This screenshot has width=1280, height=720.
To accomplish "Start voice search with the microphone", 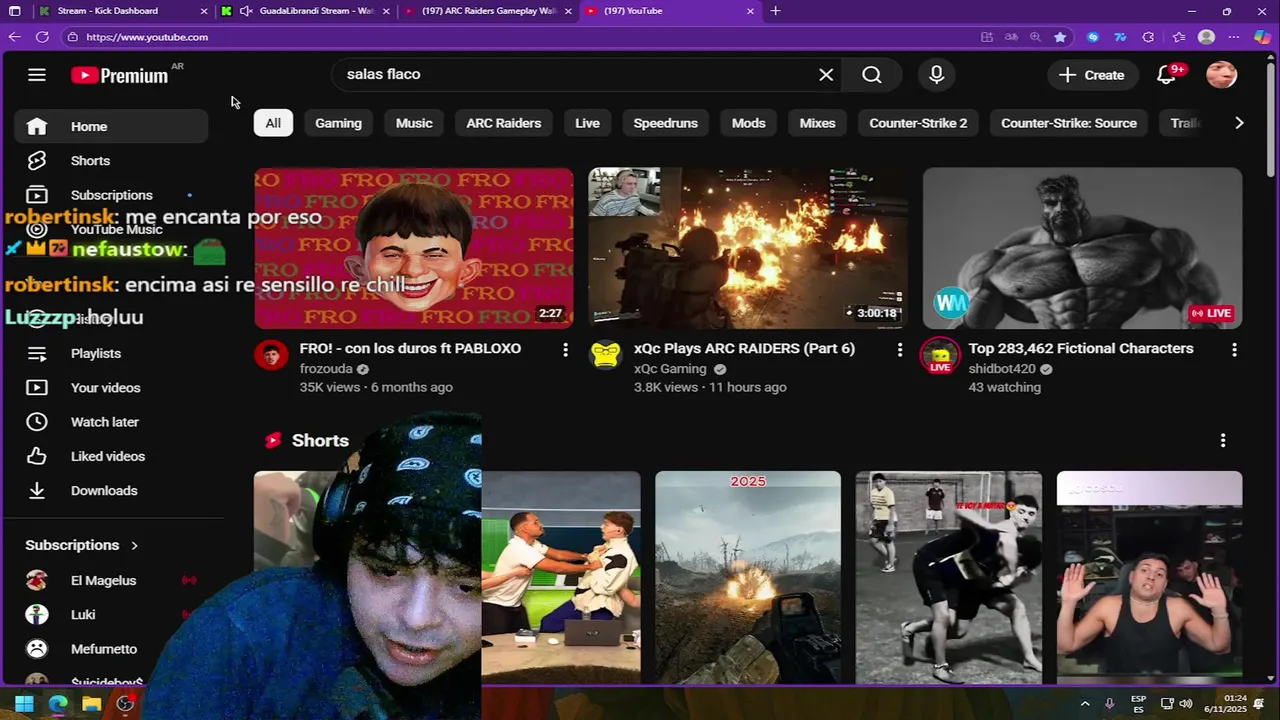I will click(x=936, y=75).
